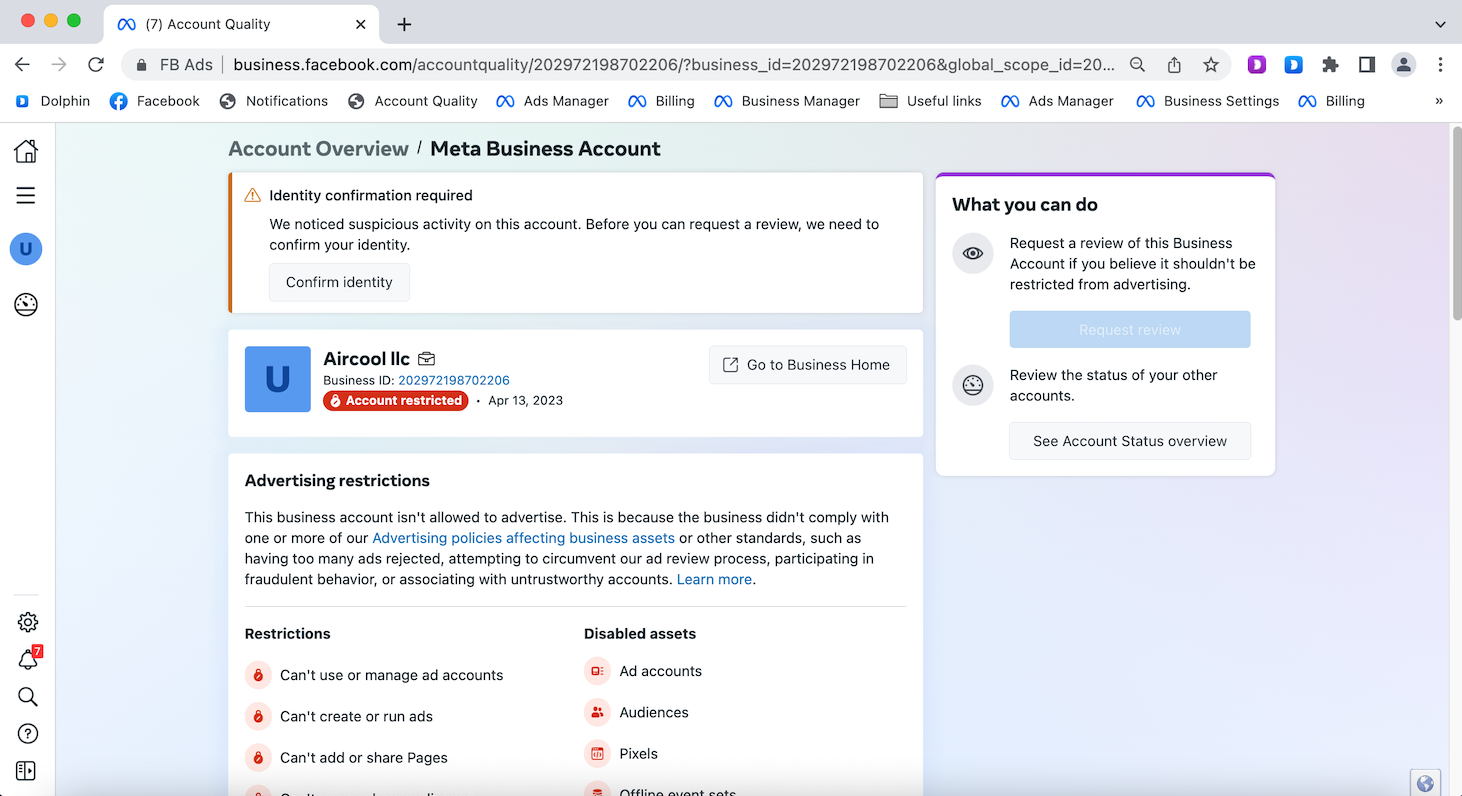Toggle the browser side panel icon
The image size is (1462, 796).
(1367, 64)
